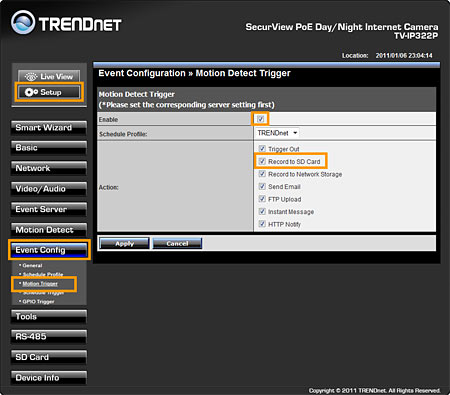Open the Schedule Profile dropdown
Screen dimensions: 450x395
277,133
